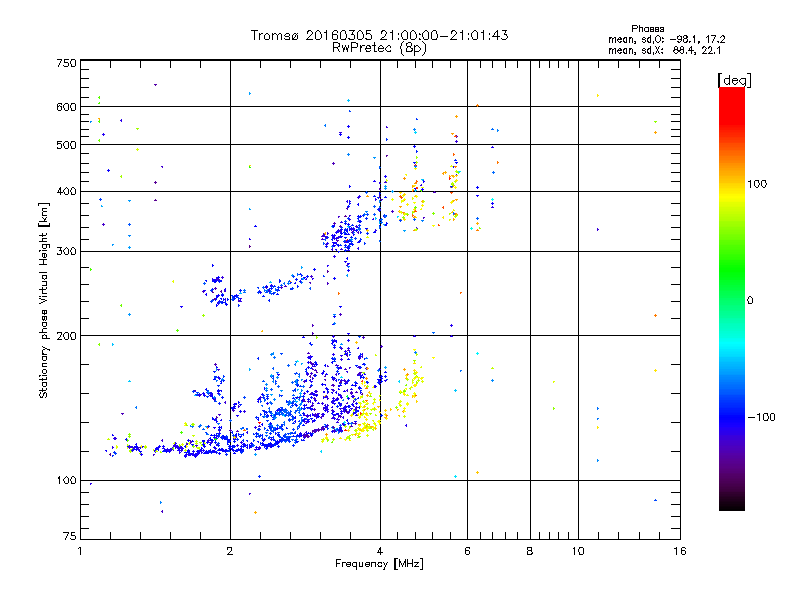Click the 6 MHz frequency tick label
800x600 pixels.
[467, 552]
